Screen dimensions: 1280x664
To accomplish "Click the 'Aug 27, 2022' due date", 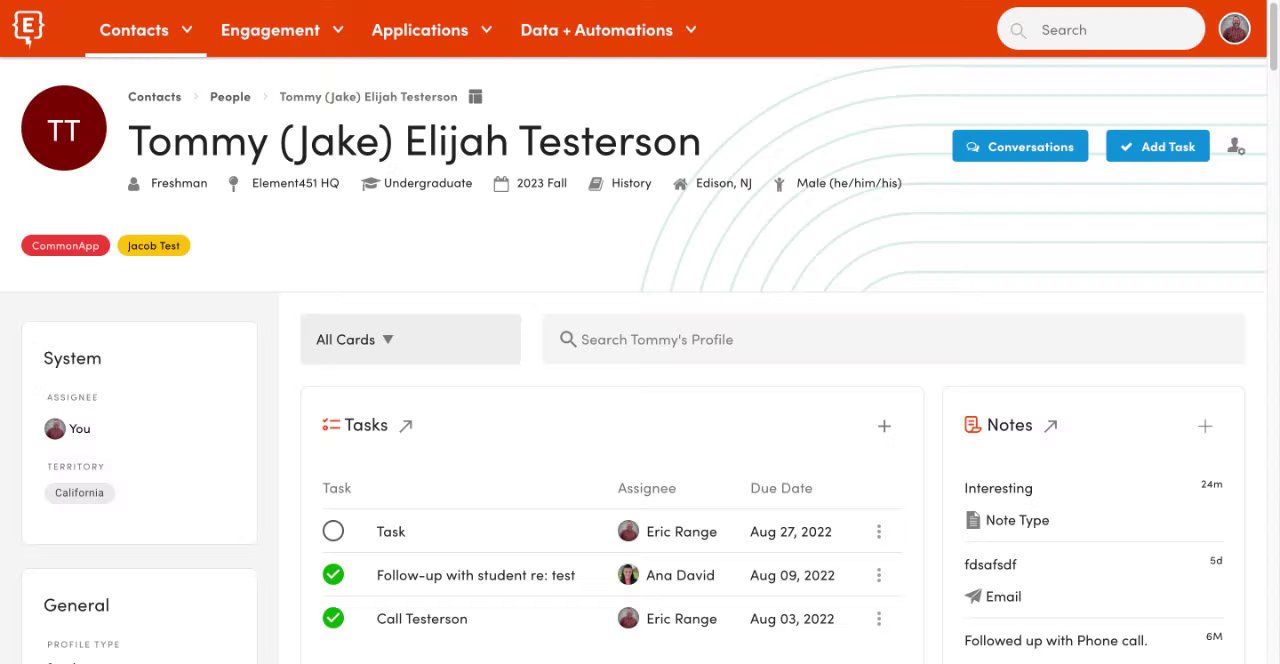I will [791, 532].
